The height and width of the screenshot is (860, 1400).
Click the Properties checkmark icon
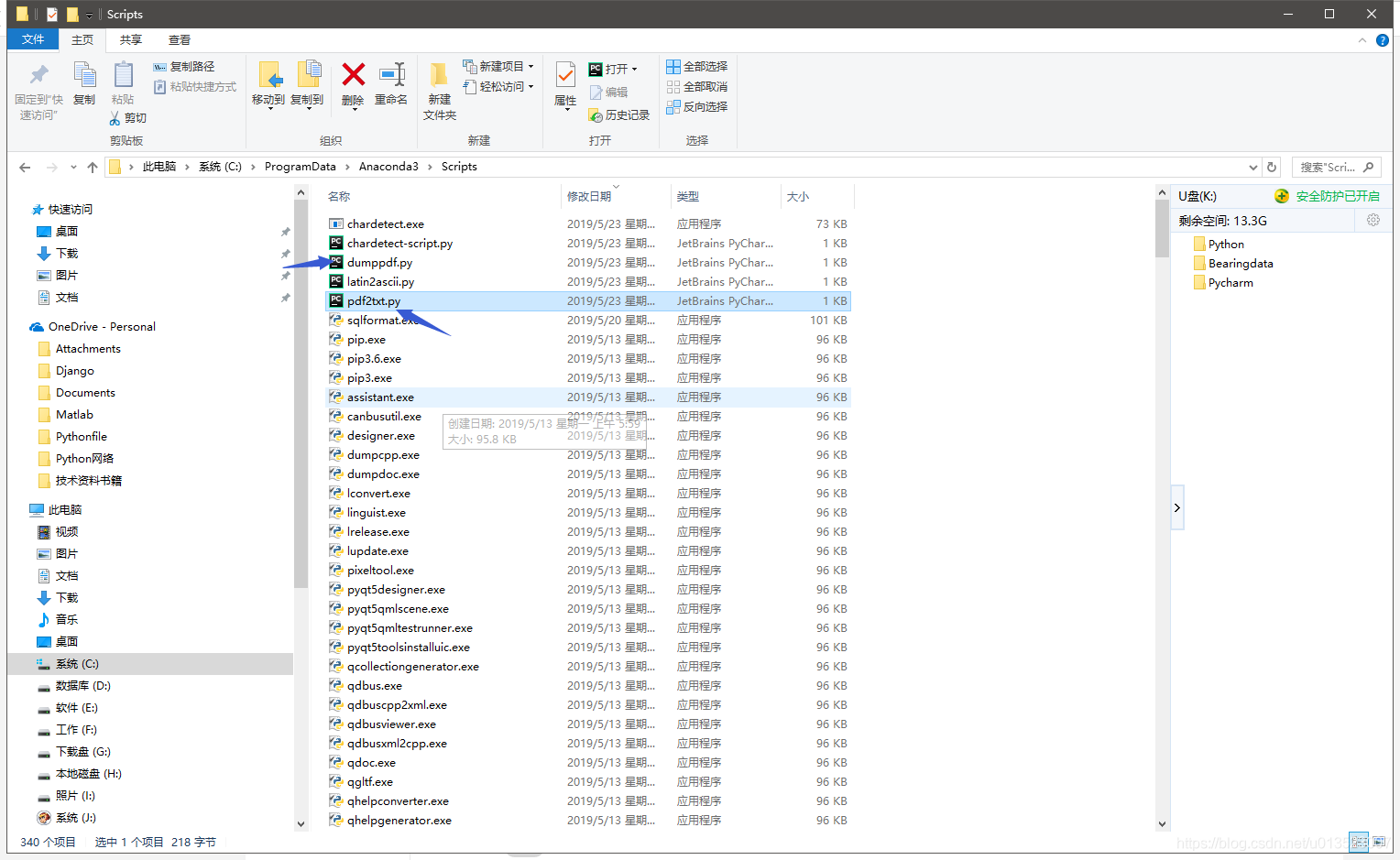pos(565,75)
